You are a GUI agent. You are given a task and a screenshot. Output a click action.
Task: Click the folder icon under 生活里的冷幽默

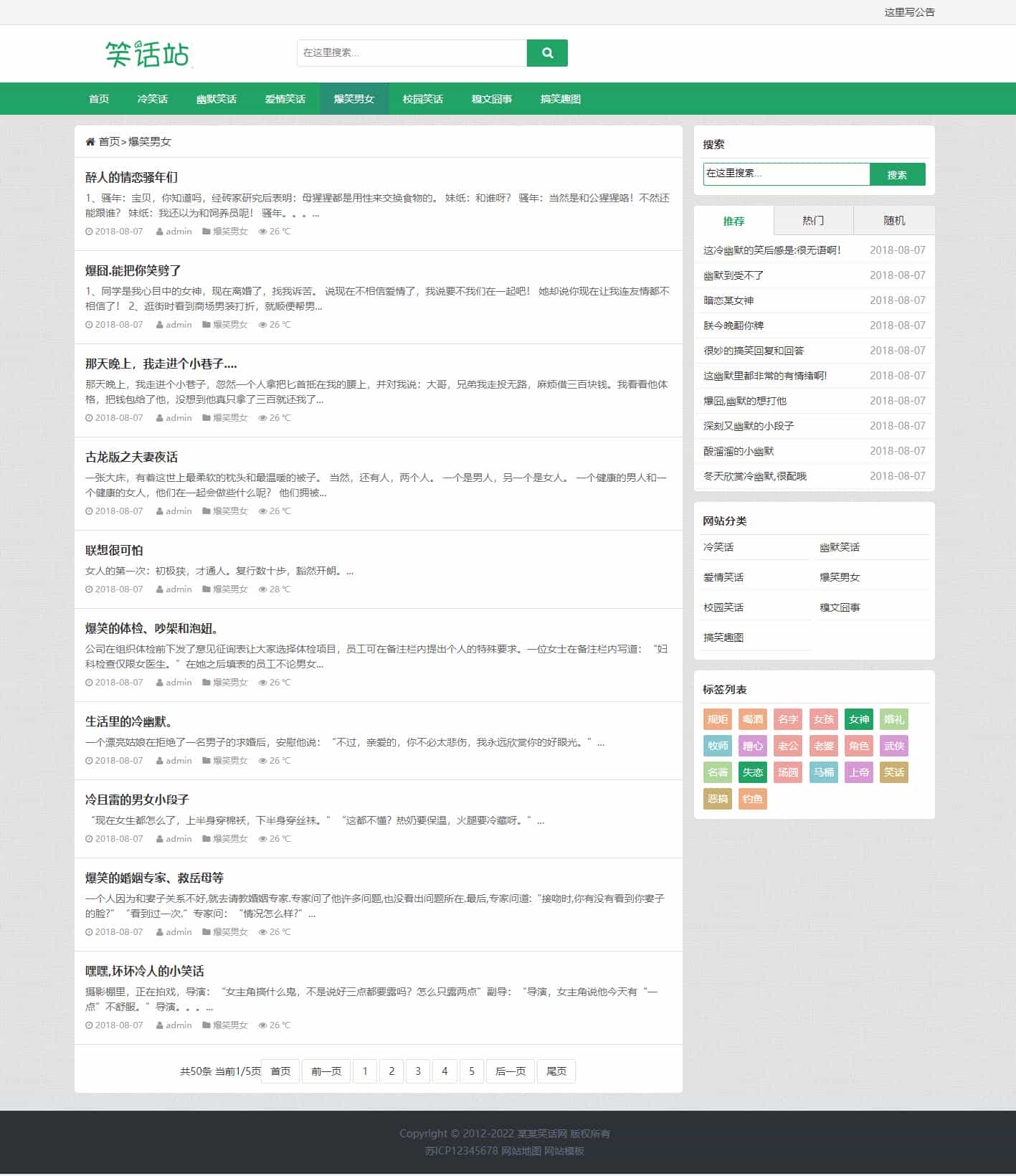click(x=206, y=761)
